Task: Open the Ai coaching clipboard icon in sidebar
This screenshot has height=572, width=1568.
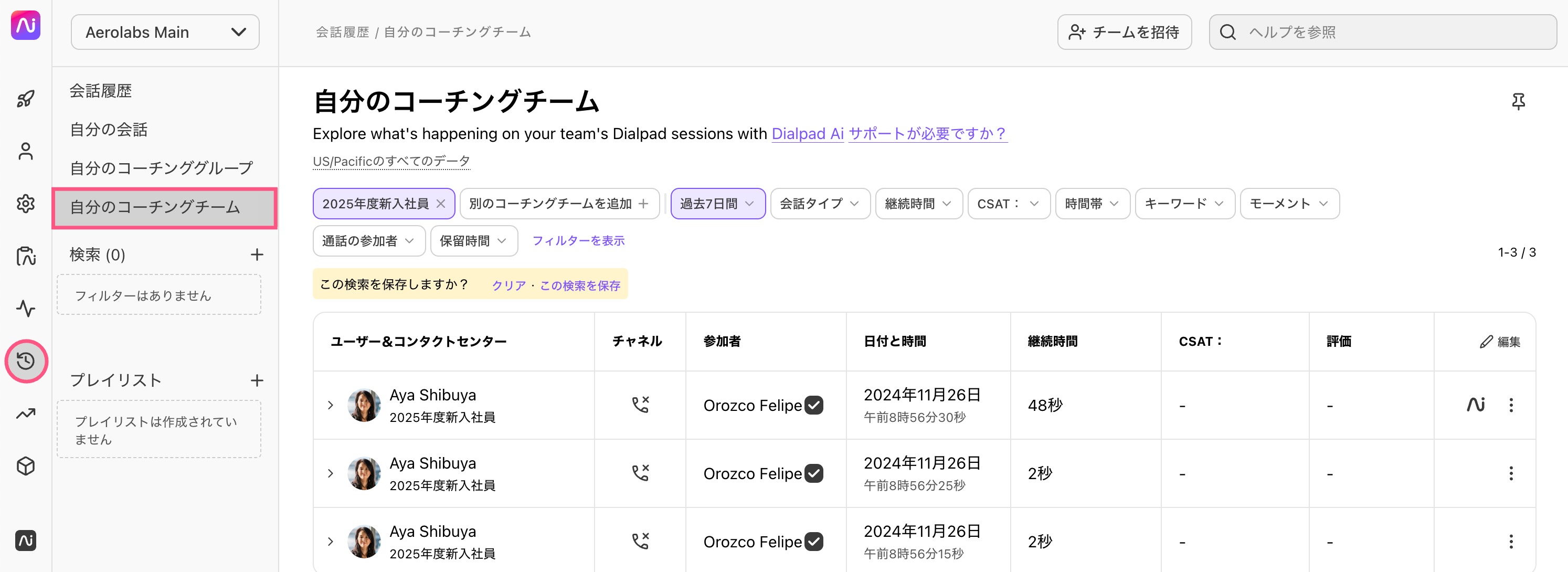Action: click(26, 256)
